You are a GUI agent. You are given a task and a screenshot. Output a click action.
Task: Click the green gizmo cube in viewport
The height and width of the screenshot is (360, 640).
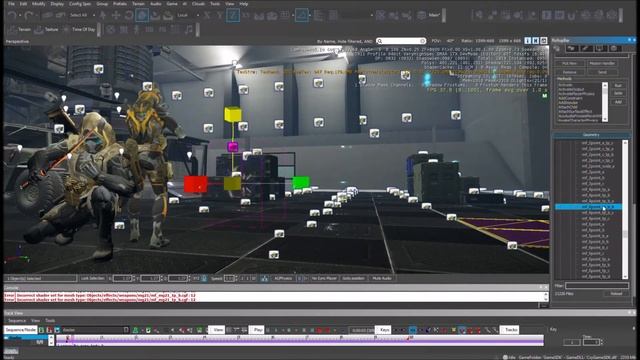[301, 182]
